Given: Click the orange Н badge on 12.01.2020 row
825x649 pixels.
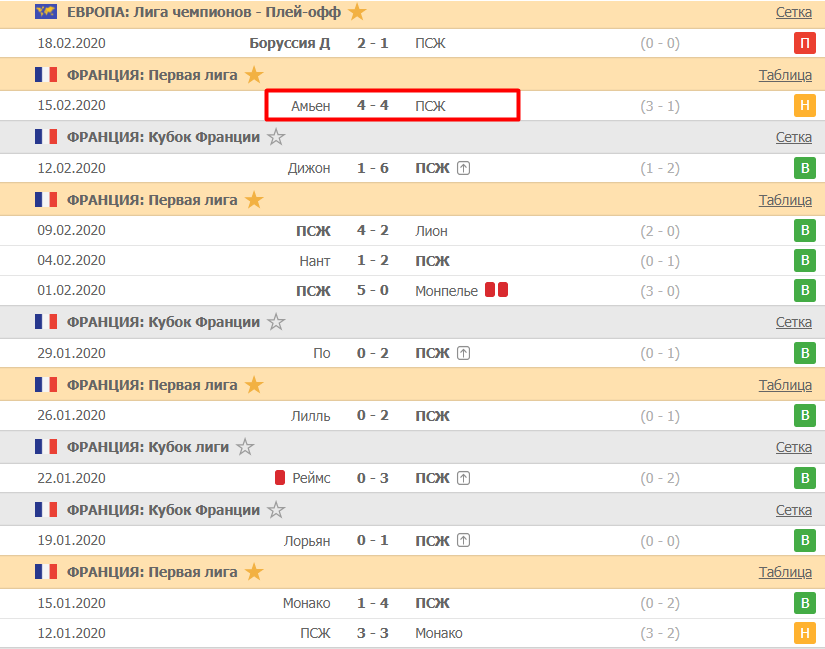Looking at the screenshot, I should coord(804,633).
